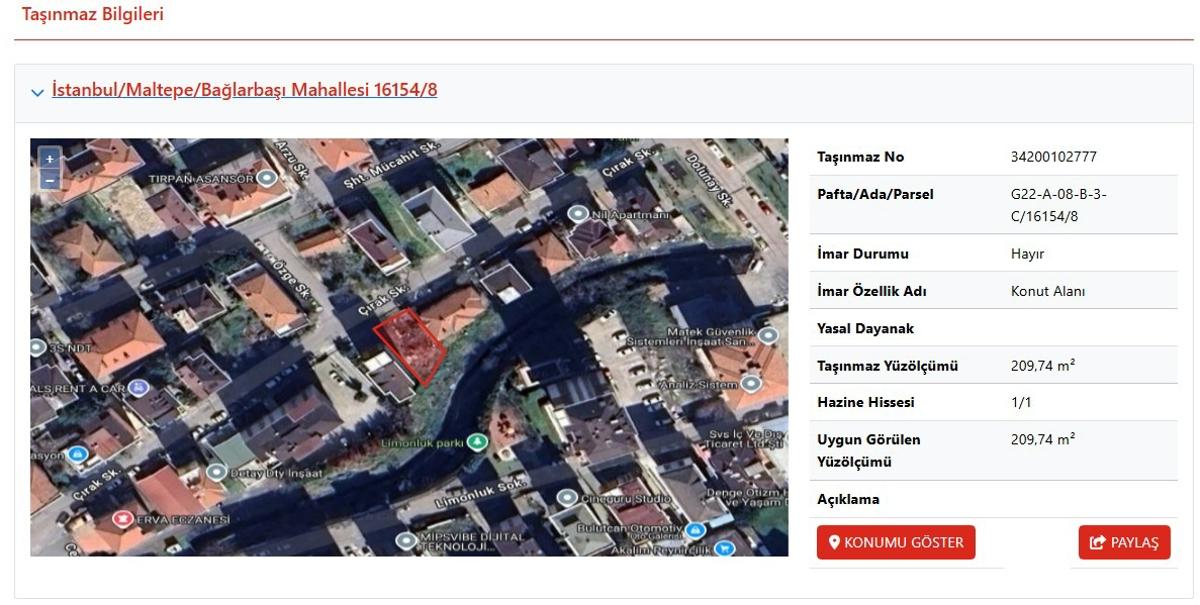Select the Limonluk parkı tree marker
The height and width of the screenshot is (605, 1200).
coord(478,441)
